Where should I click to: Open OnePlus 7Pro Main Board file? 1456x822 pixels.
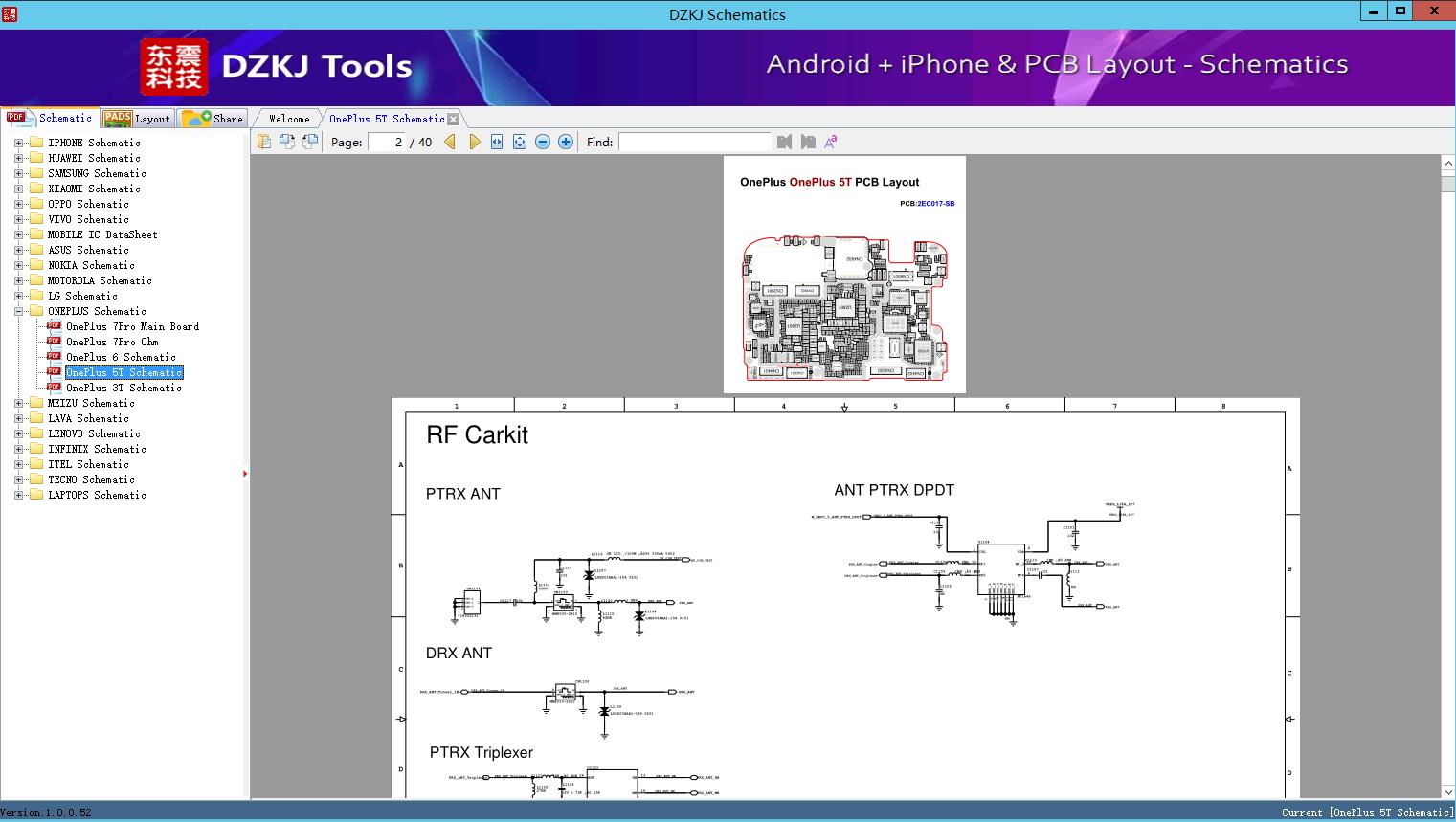tap(132, 326)
